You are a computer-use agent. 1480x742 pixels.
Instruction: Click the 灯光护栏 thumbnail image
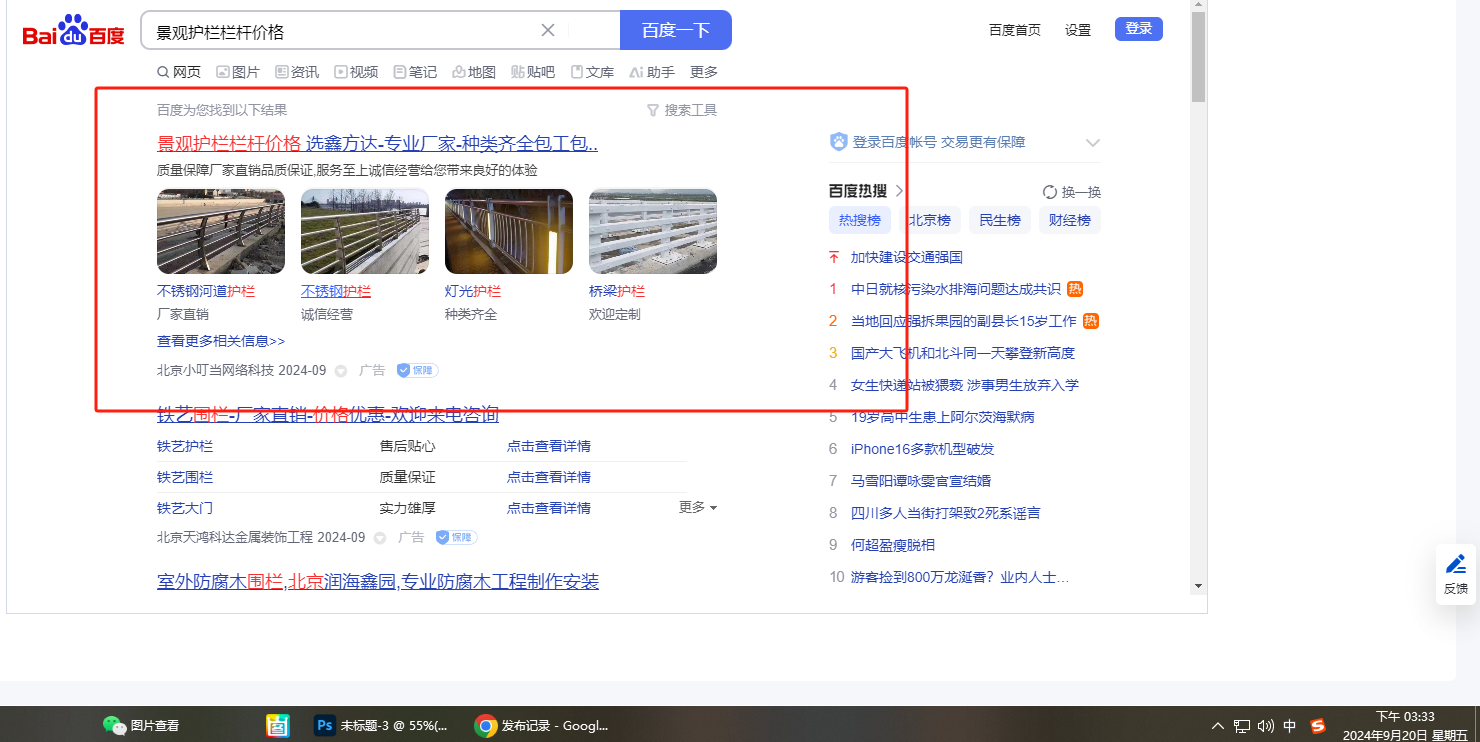tap(509, 232)
